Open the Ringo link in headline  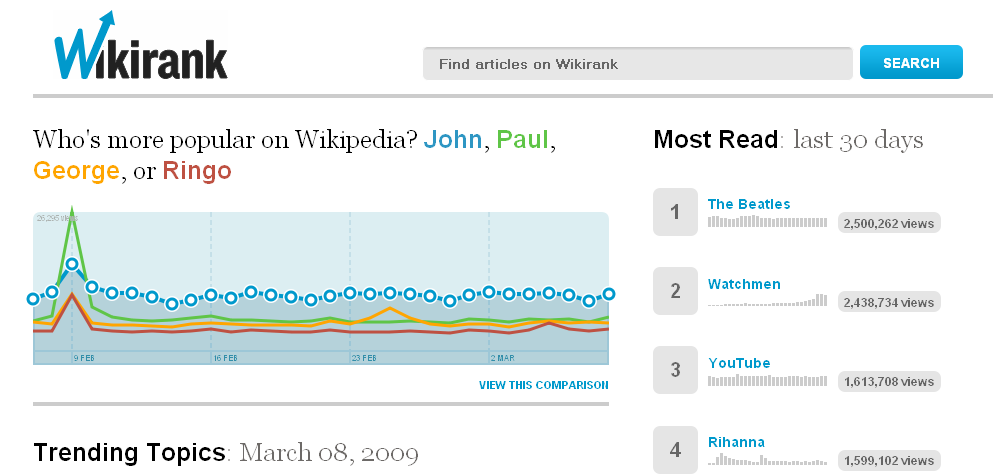tap(197, 171)
